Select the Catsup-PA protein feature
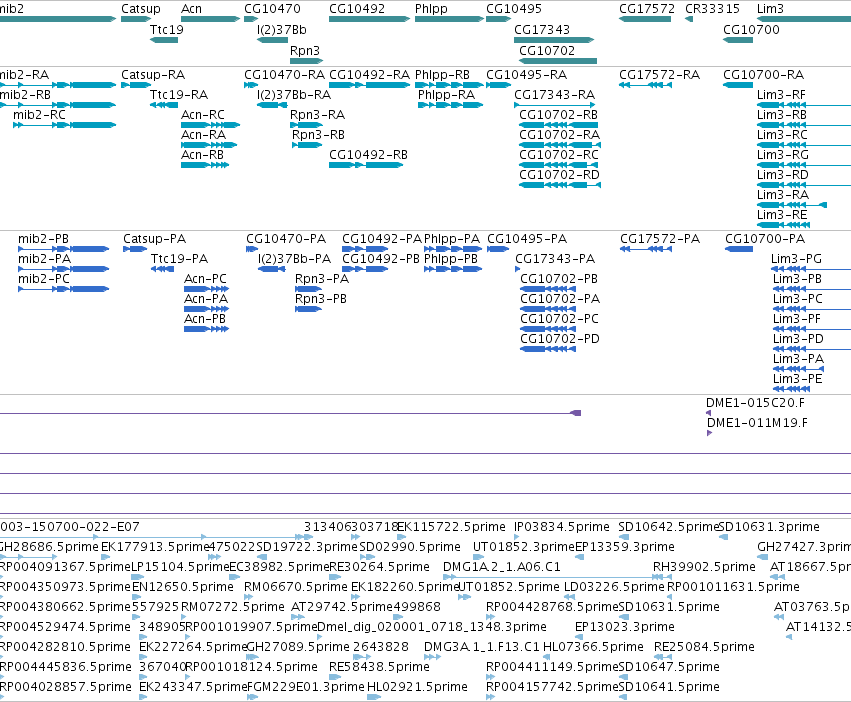 pyautogui.click(x=135, y=249)
